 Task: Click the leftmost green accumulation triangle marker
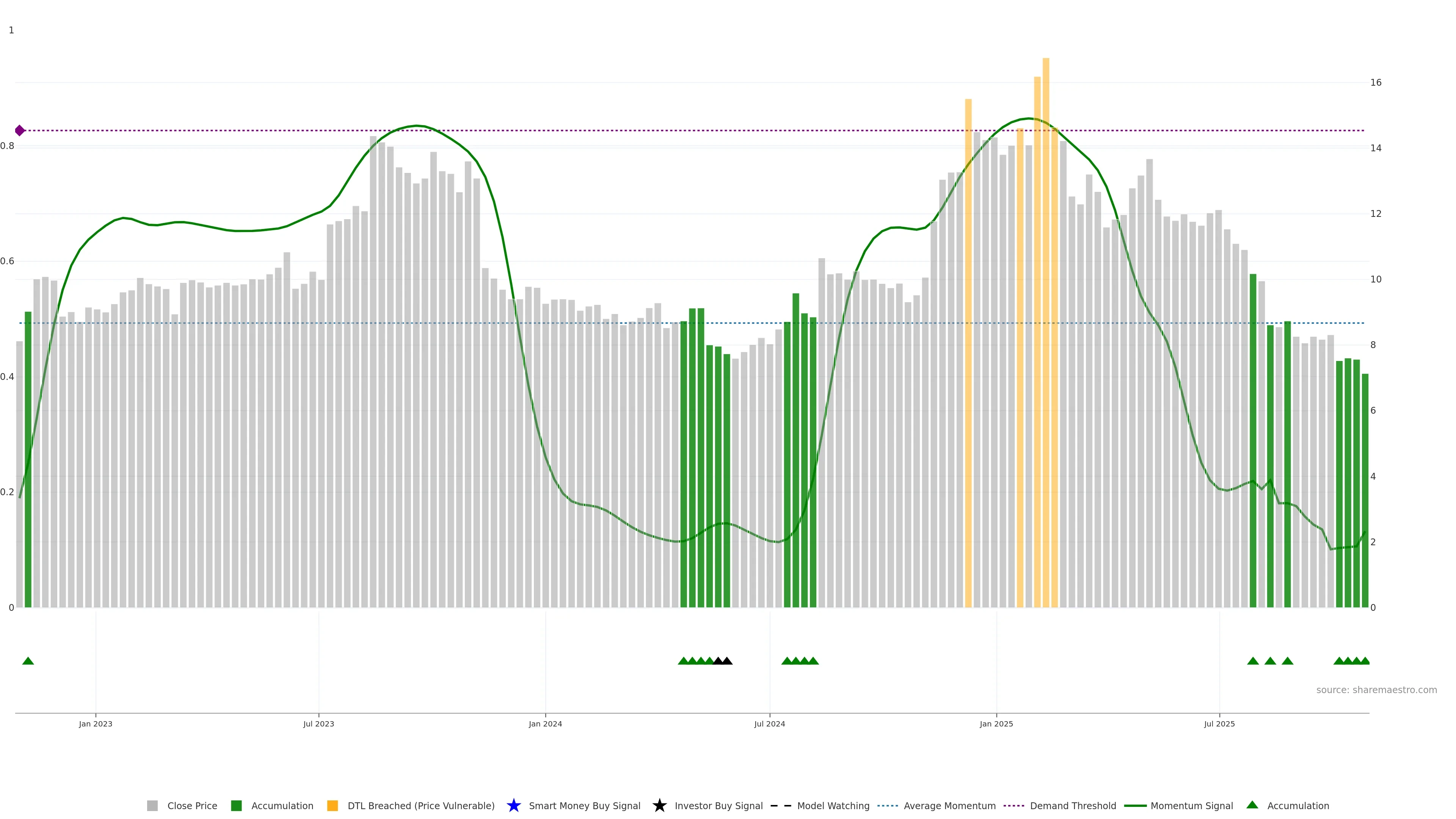point(28,661)
